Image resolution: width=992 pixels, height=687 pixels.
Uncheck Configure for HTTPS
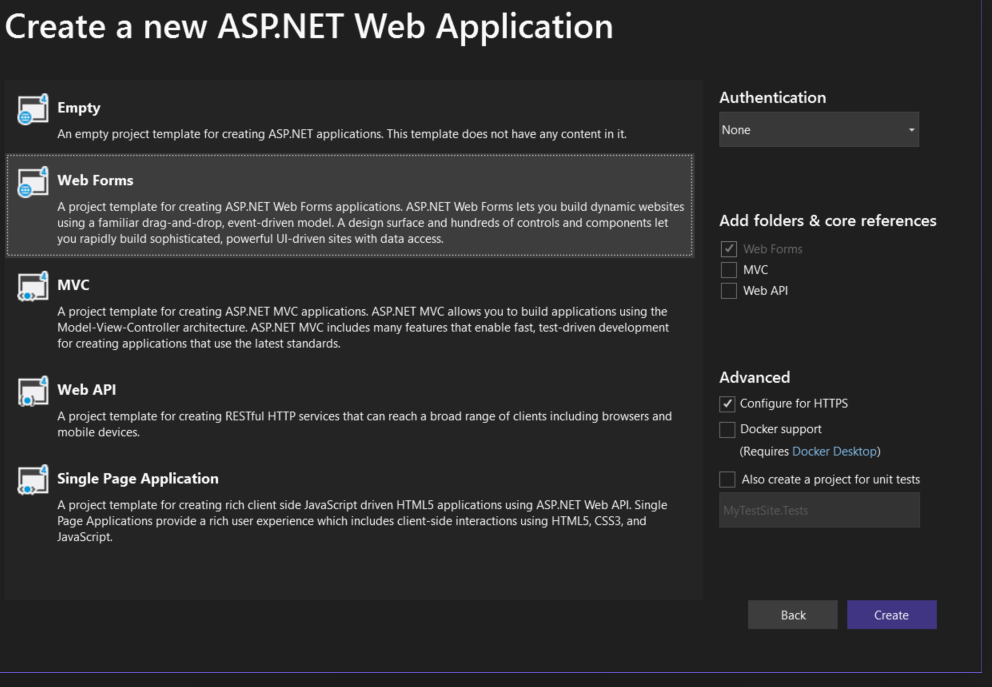(728, 404)
